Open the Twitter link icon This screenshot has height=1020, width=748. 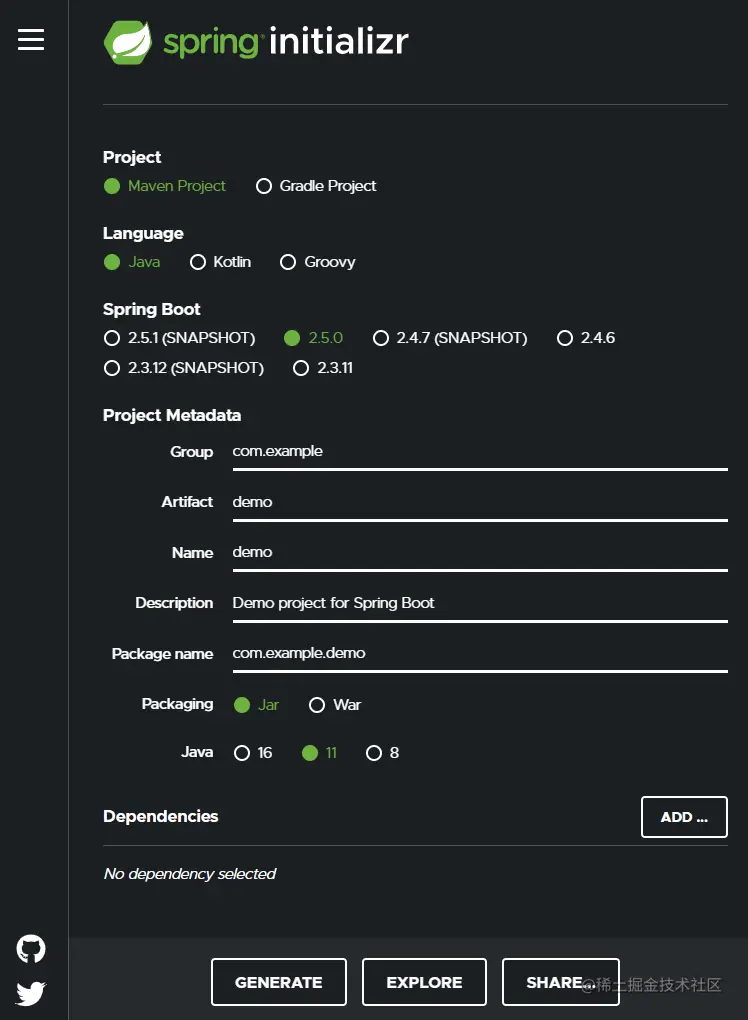[31, 993]
